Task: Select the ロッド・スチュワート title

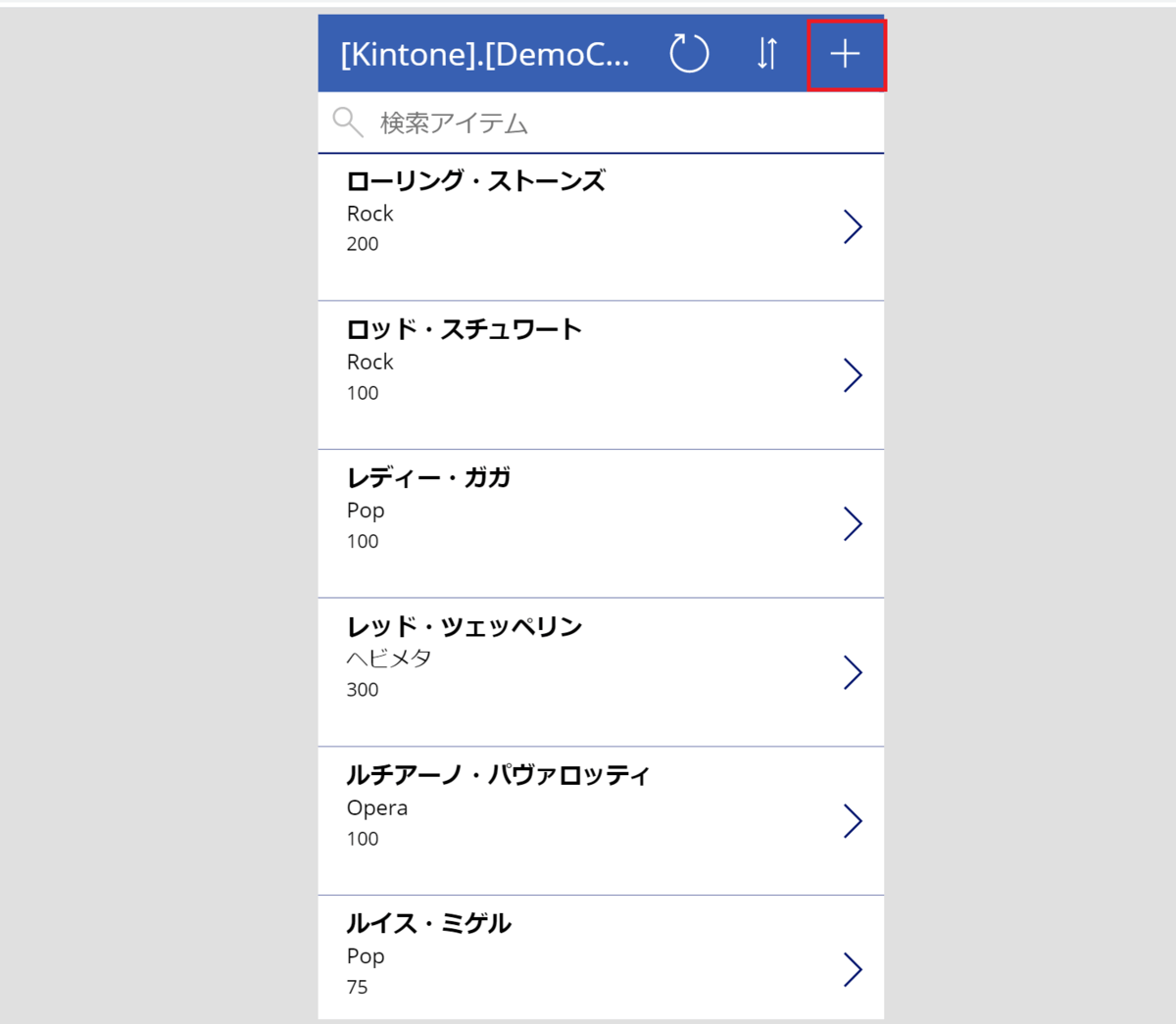Action: coord(465,329)
